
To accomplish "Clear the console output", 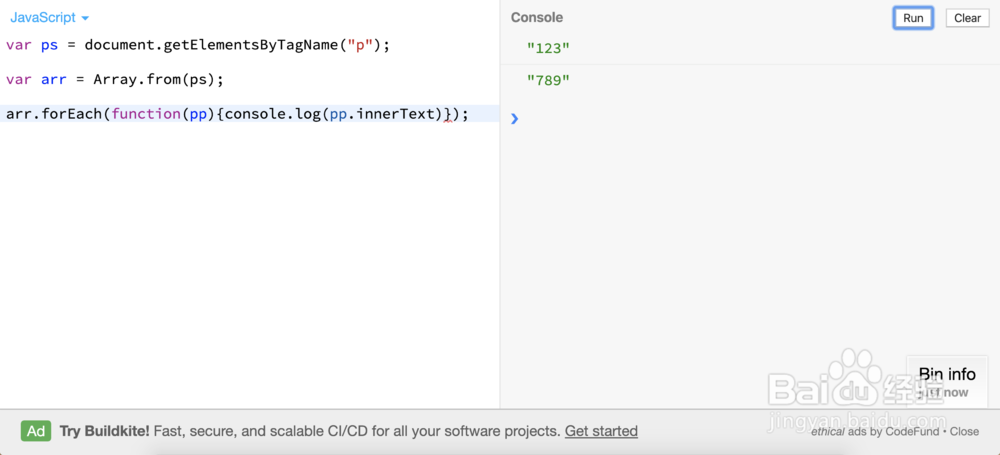I will 967,18.
